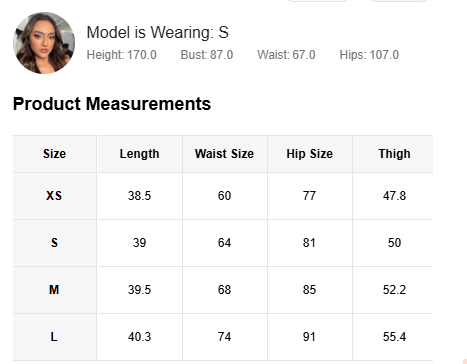Click the Waist Size column header
This screenshot has width=467, height=364.
coord(225,154)
